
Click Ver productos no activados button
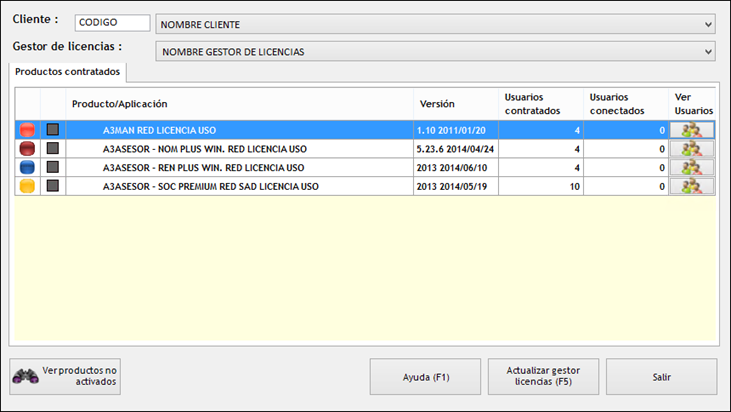point(65,376)
